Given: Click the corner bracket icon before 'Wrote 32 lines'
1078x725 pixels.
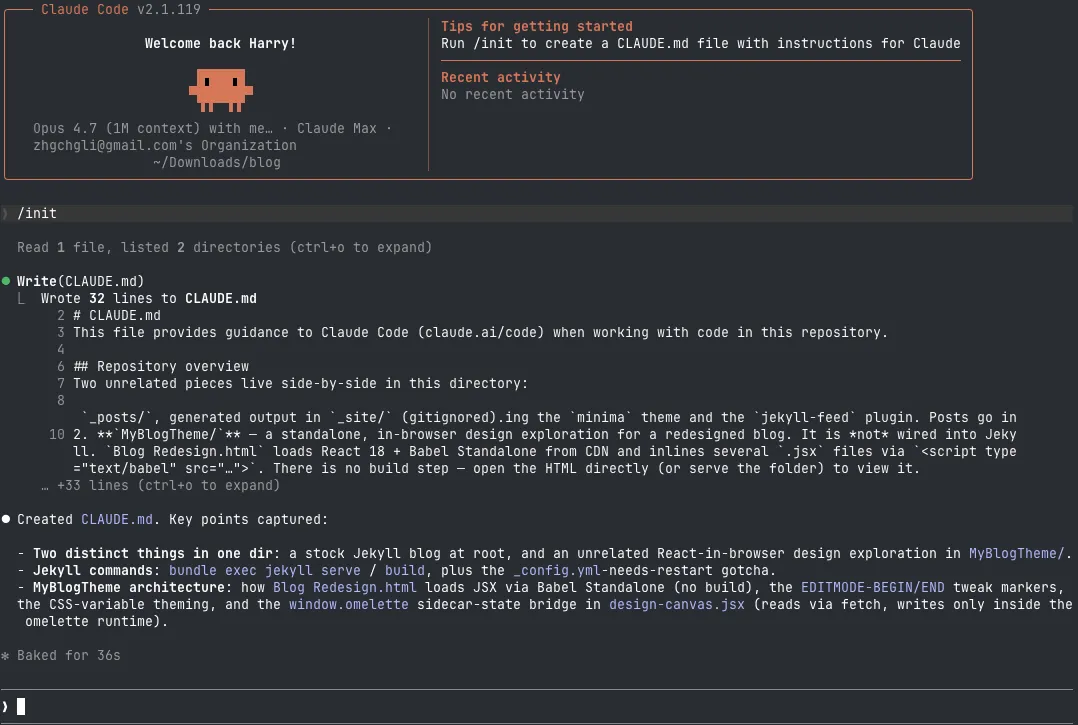Looking at the screenshot, I should pos(22,299).
